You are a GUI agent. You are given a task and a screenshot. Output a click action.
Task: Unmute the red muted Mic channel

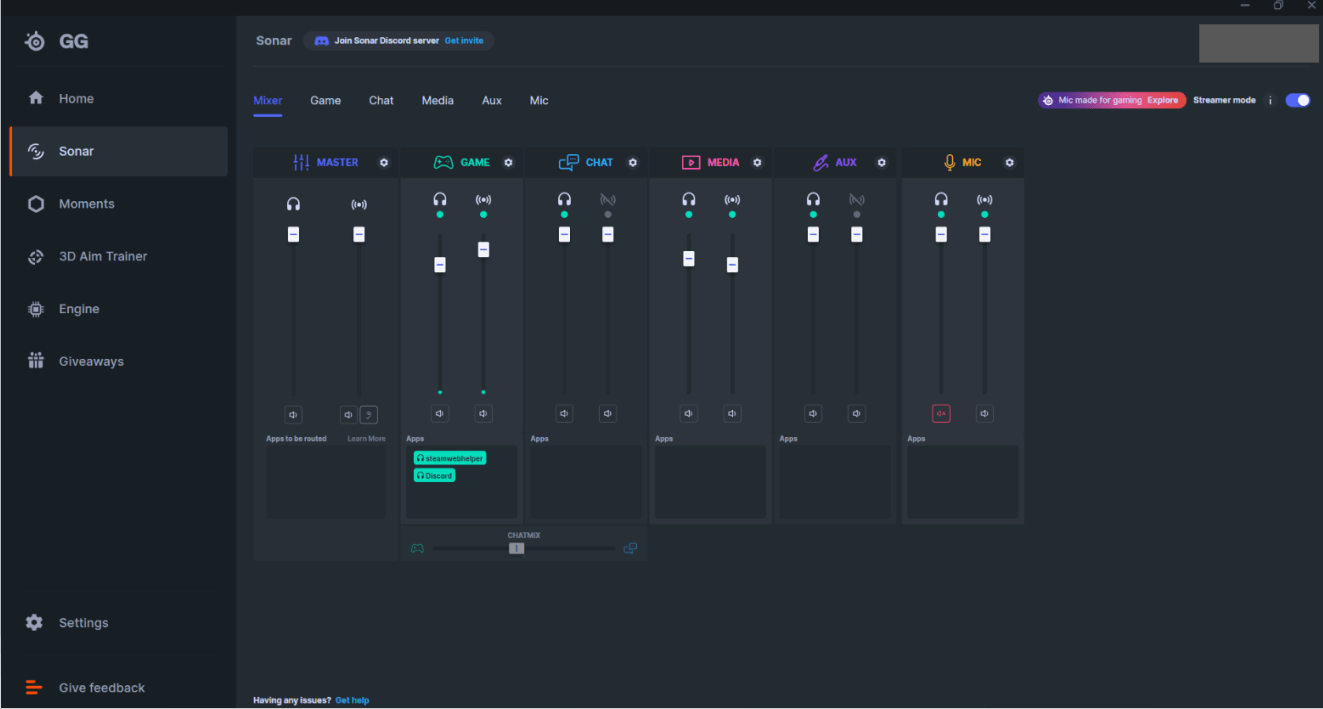point(940,413)
